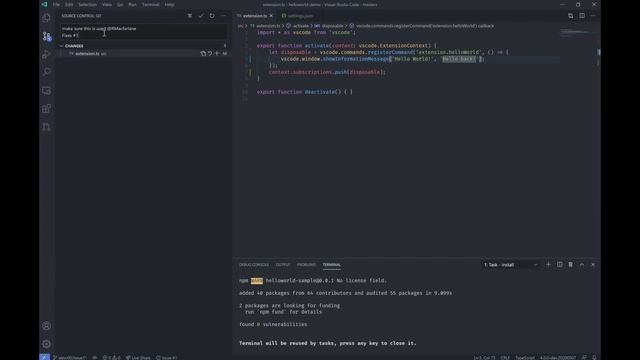Open the Run menu
The width and height of the screenshot is (640, 360).
(x=133, y=4)
